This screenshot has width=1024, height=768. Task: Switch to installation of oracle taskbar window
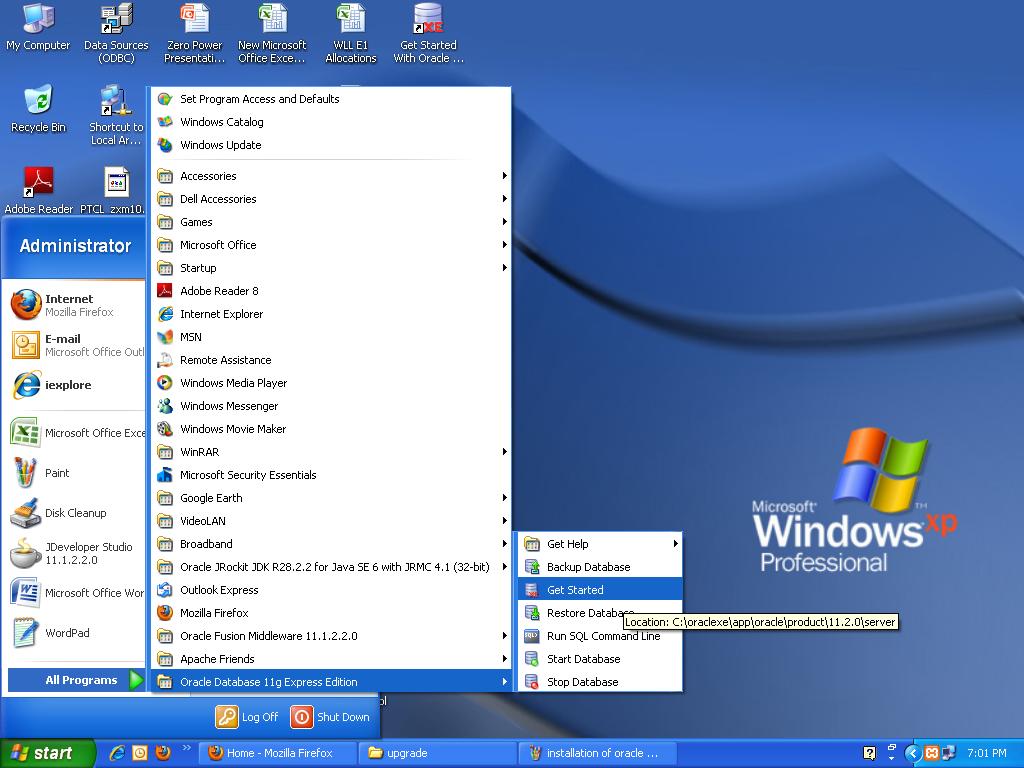597,753
